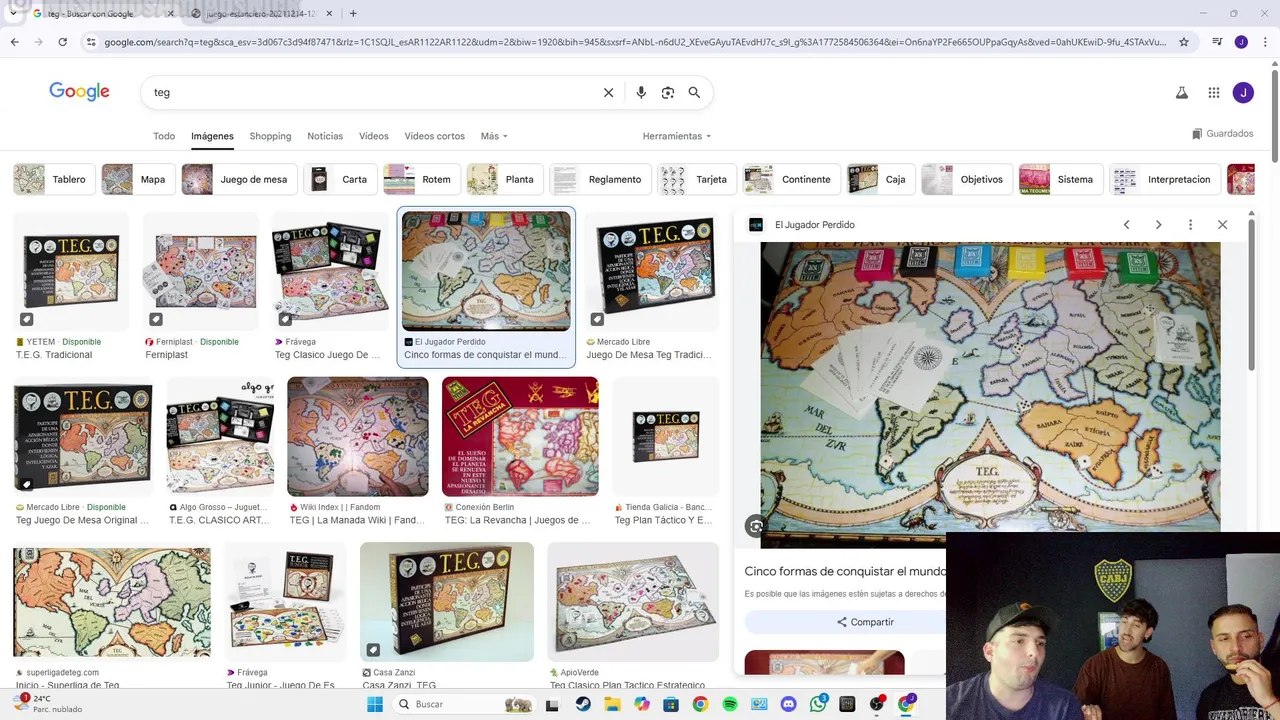1280x720 pixels.
Task: Open a new browser tab
Action: (x=353, y=13)
